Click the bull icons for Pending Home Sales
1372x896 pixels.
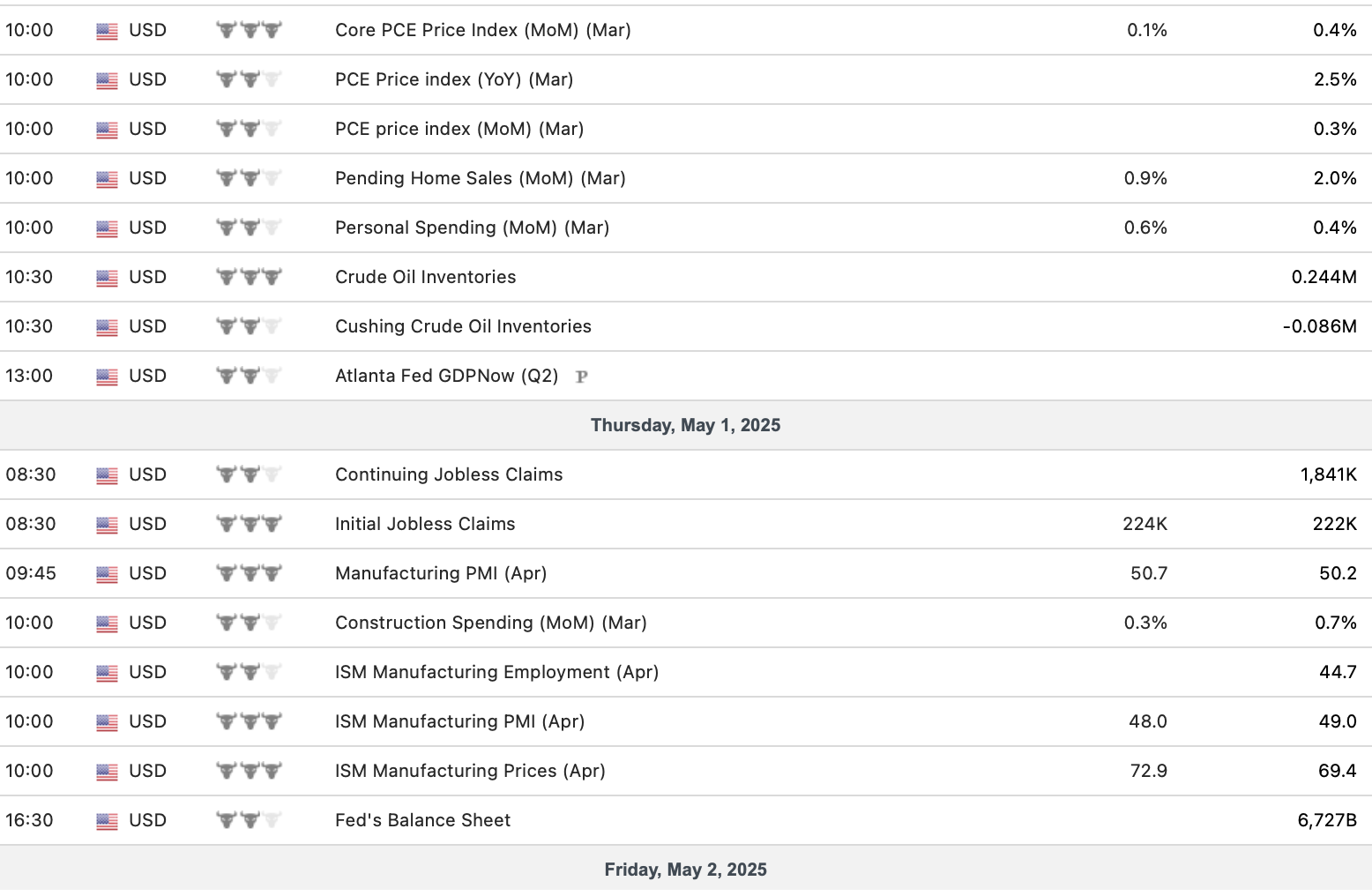249,178
